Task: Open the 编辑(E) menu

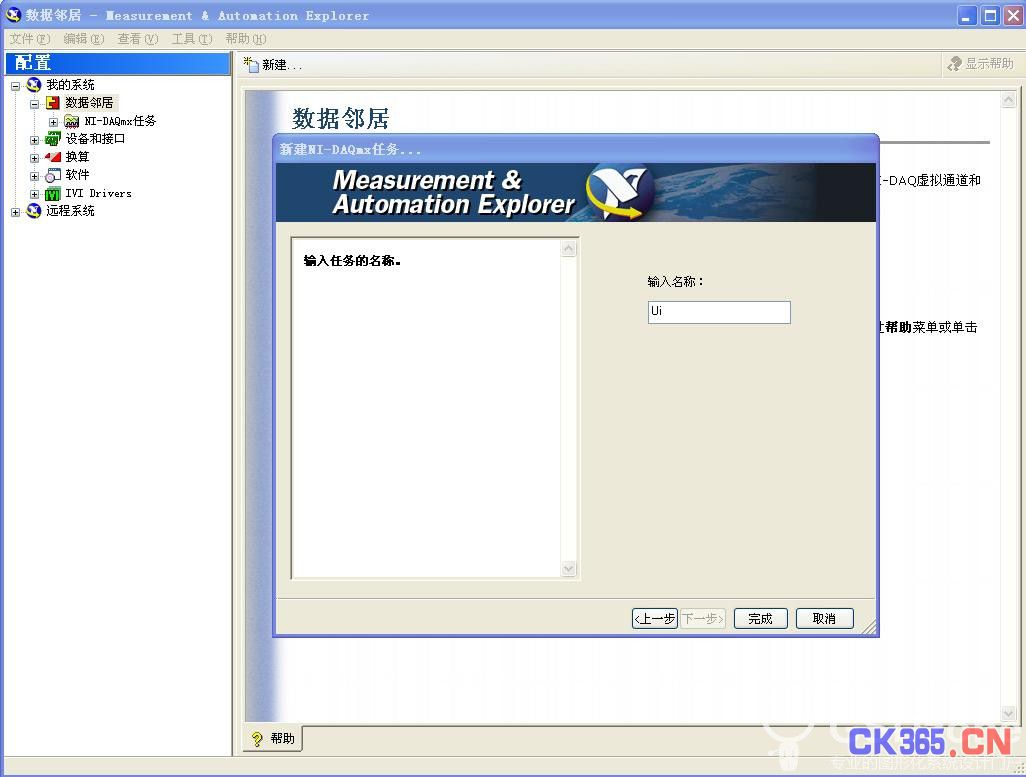Action: pos(84,39)
